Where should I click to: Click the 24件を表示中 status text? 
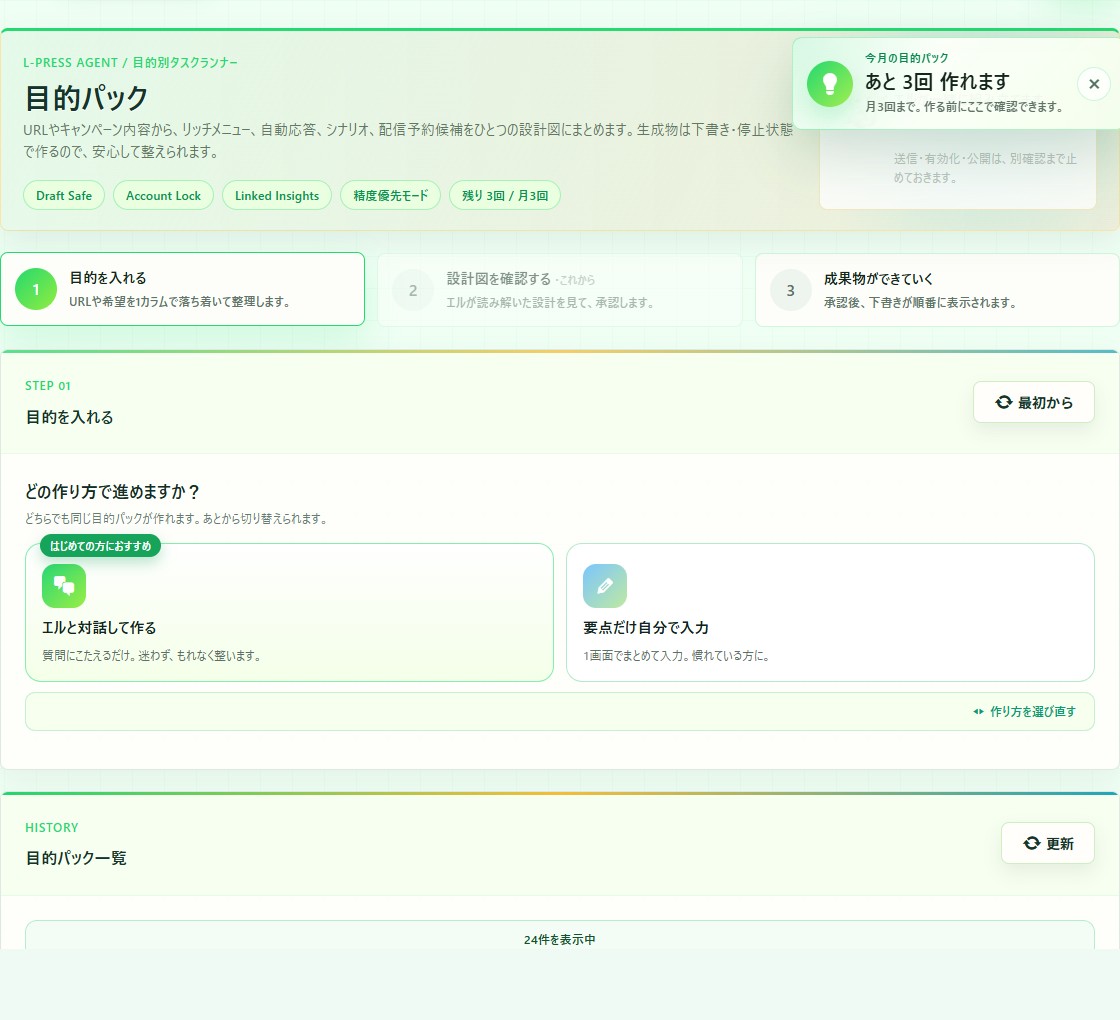(x=559, y=940)
